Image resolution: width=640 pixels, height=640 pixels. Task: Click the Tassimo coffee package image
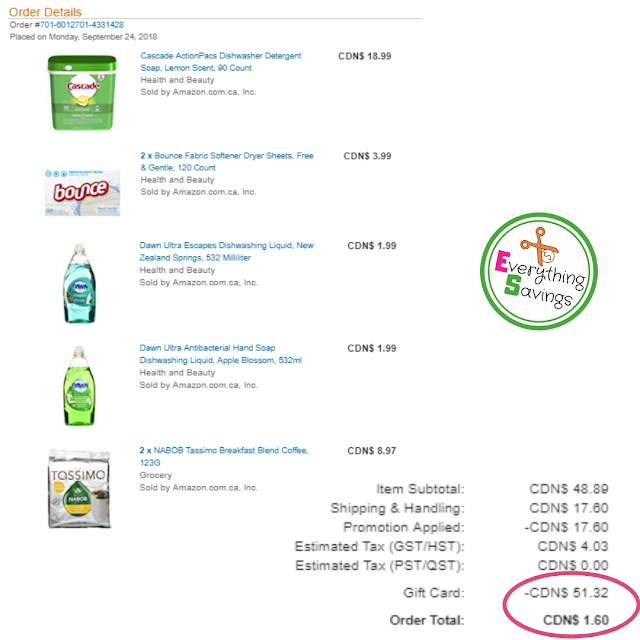[x=79, y=489]
